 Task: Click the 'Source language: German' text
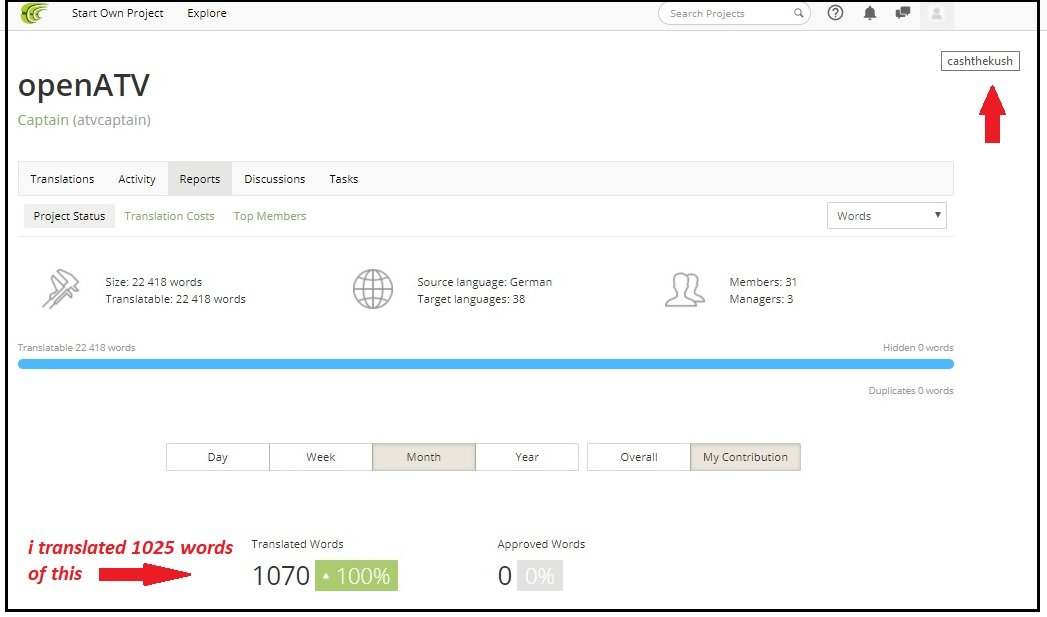pyautogui.click(x=485, y=282)
